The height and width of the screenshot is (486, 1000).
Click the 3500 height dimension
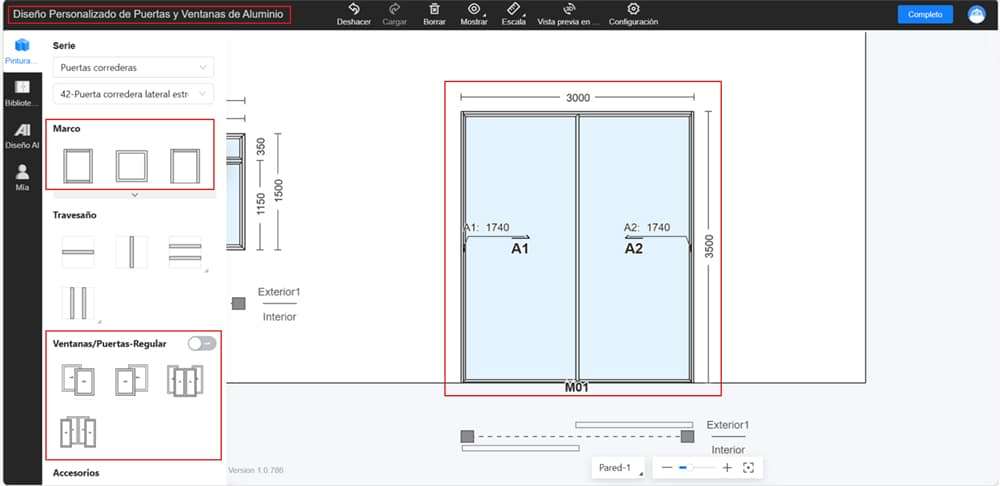point(710,246)
